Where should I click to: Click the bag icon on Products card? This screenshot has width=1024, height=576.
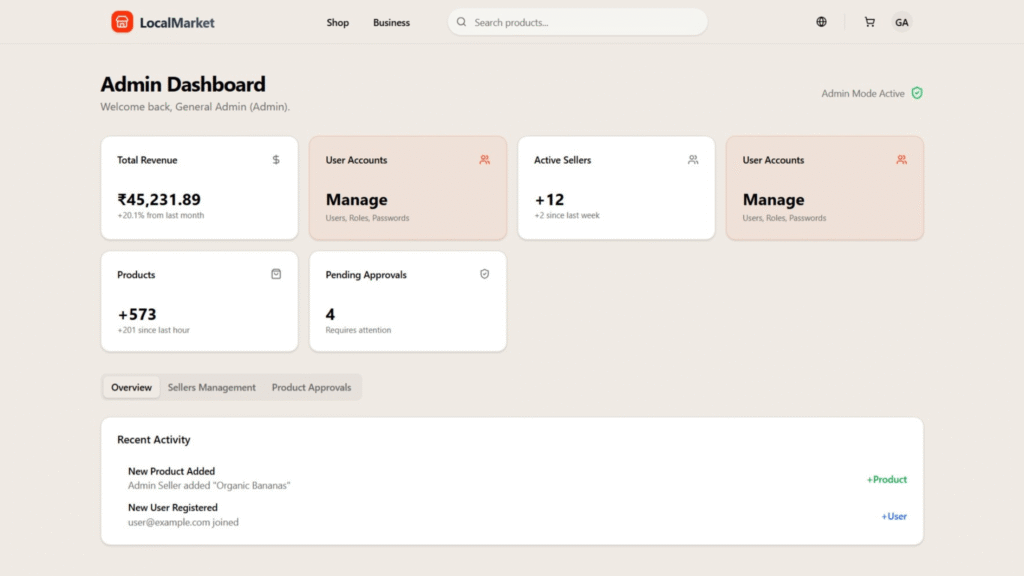tap(276, 274)
